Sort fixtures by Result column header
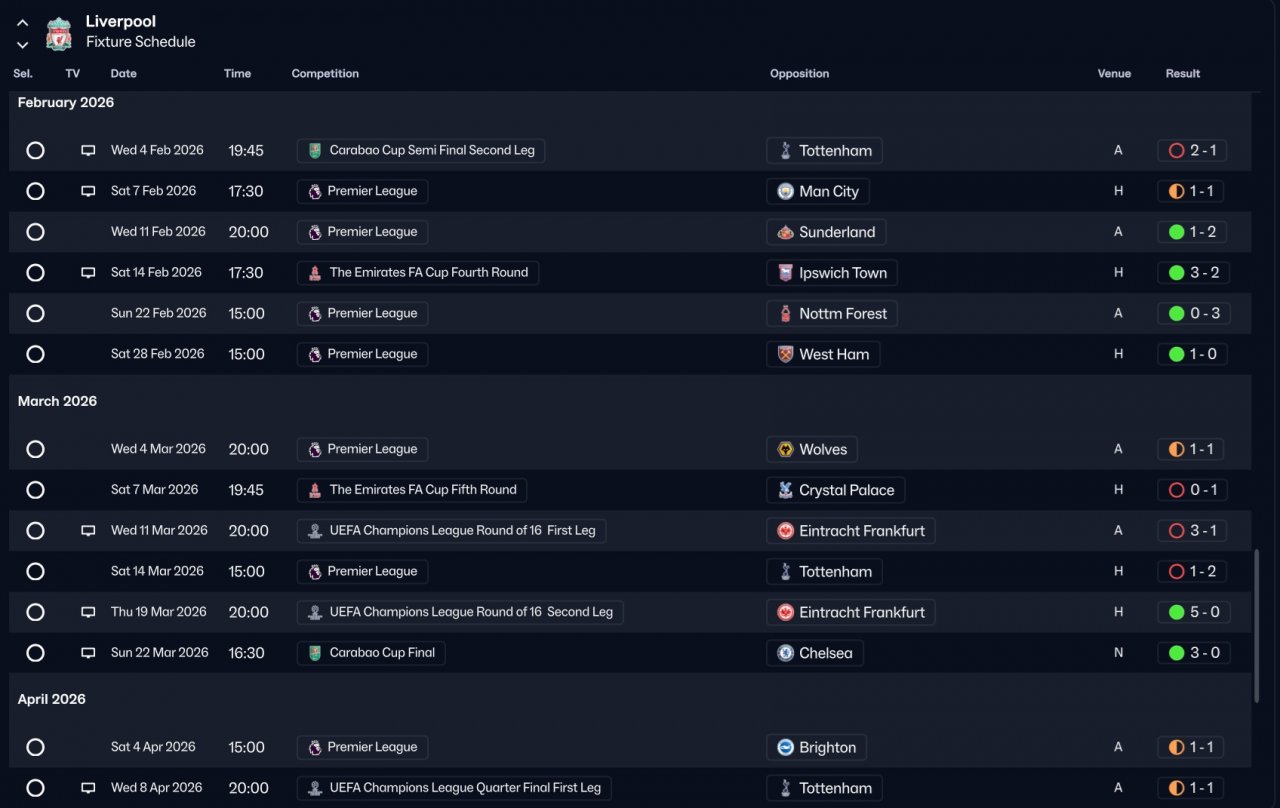This screenshot has height=808, width=1280. [1183, 74]
